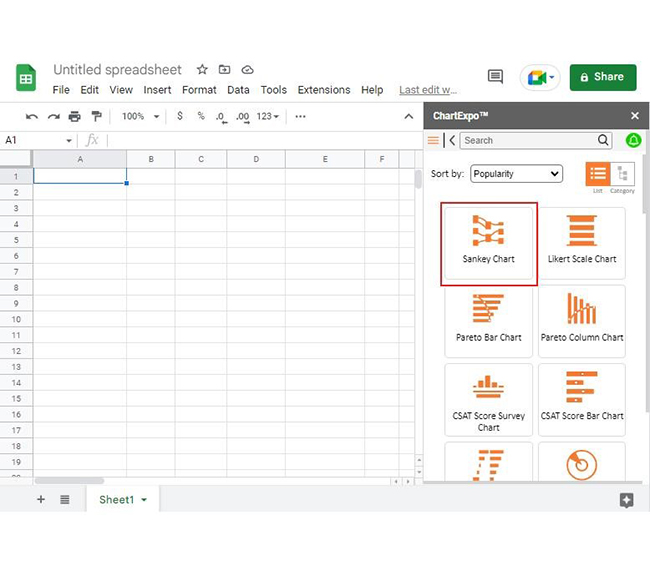
Task: Select the CSAT Score Bar Chart tile
Action: [x=582, y=400]
